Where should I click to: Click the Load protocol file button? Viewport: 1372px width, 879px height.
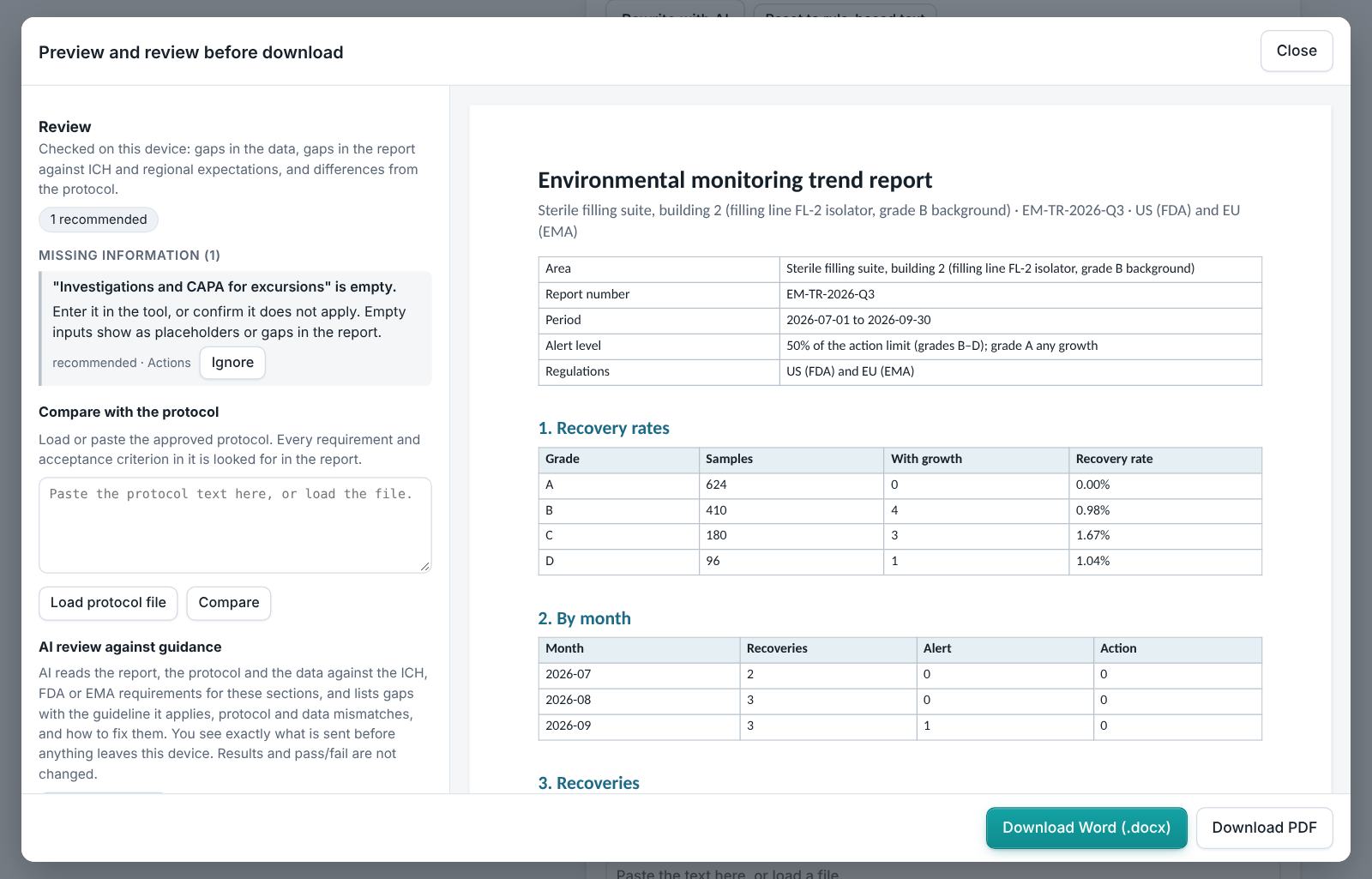click(108, 603)
